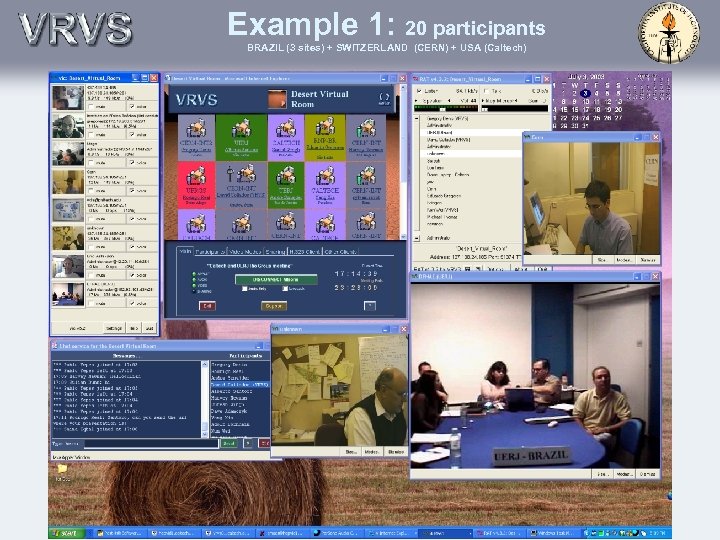The width and height of the screenshot is (720, 540).
Task: Click Size in the unknown video window
Action: pos(351,452)
